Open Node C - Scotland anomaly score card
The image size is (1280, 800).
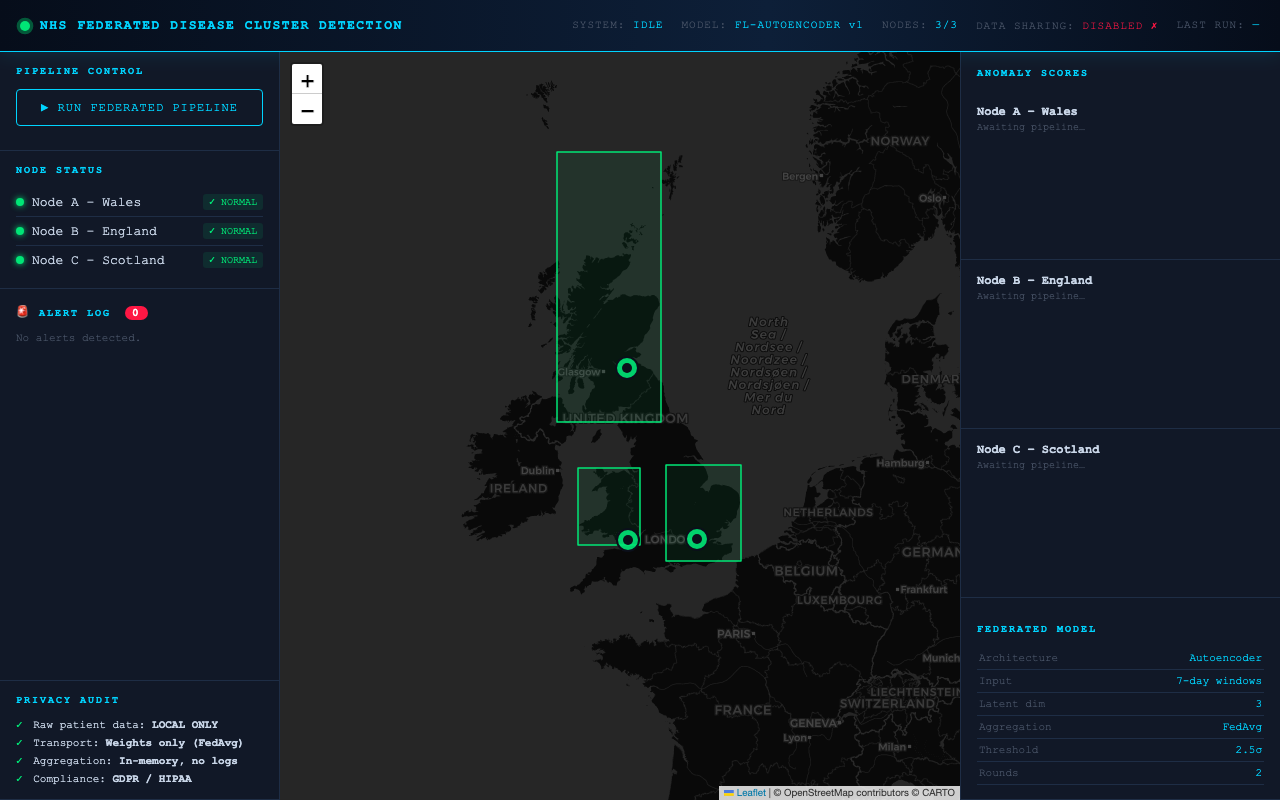tap(1120, 514)
